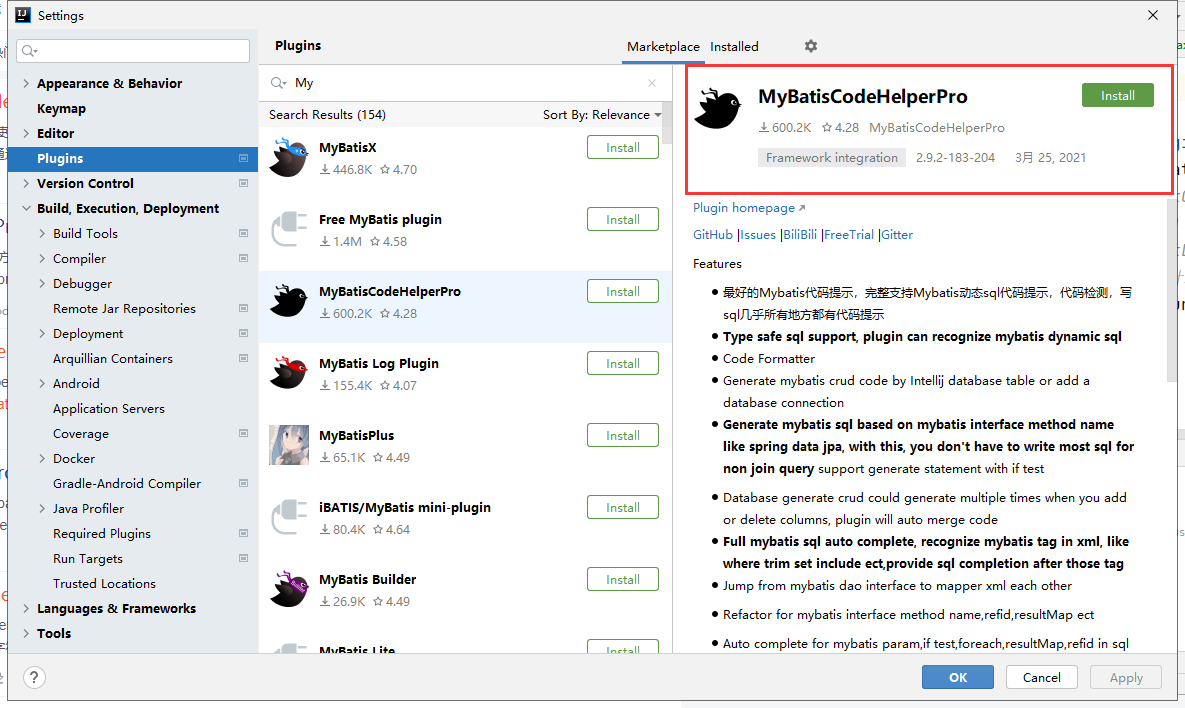Switch to the Installed tab

tap(734, 47)
